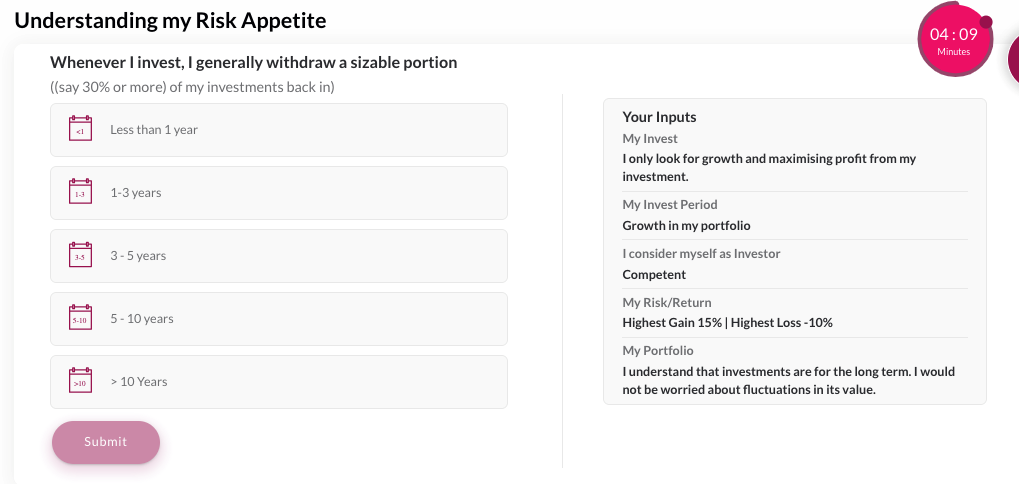Click the pink countdown timer circle

(953, 41)
